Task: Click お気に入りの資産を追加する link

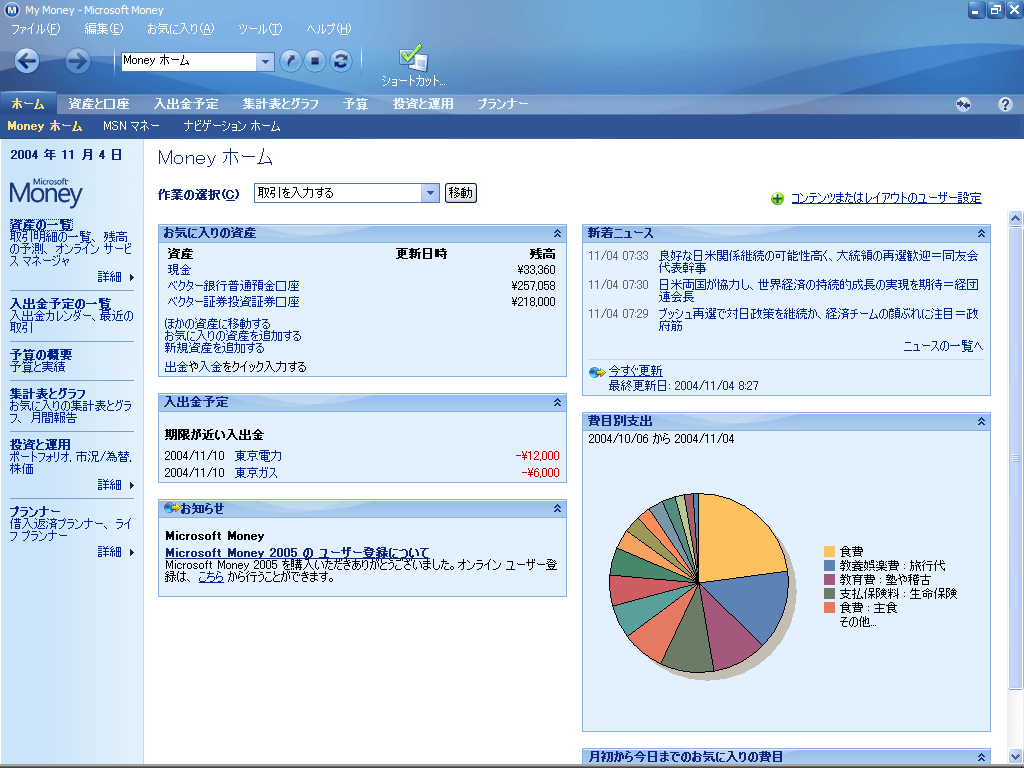Action: click(233, 336)
